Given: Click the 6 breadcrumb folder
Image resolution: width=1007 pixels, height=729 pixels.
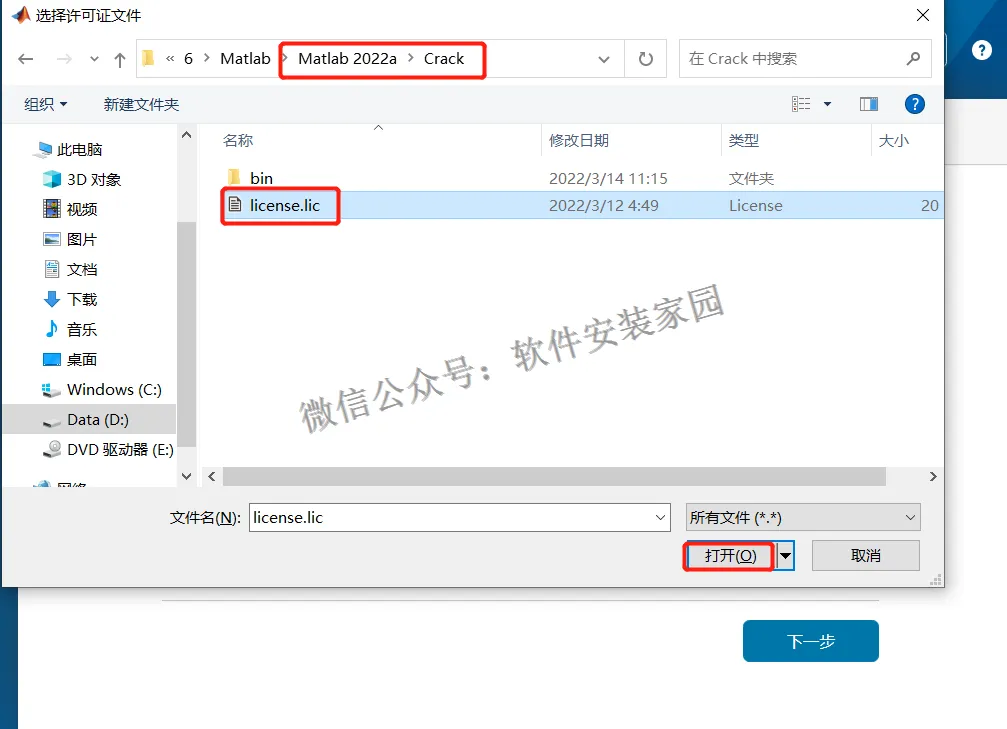Looking at the screenshot, I should [x=188, y=59].
